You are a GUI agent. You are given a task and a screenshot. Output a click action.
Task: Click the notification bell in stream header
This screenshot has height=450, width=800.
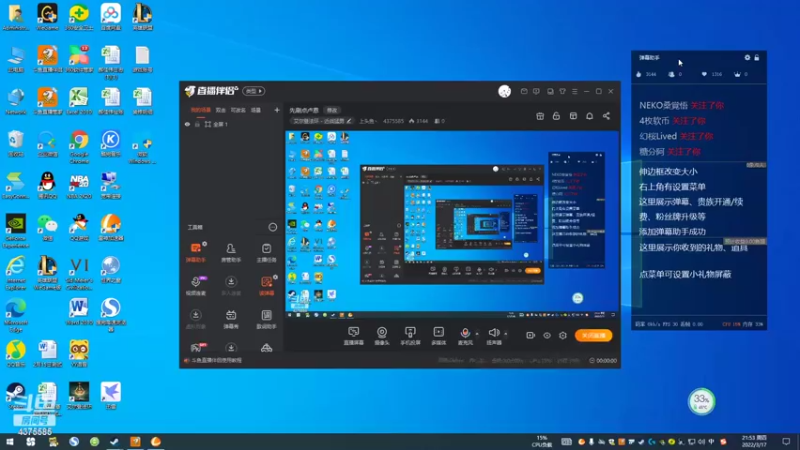[589, 116]
